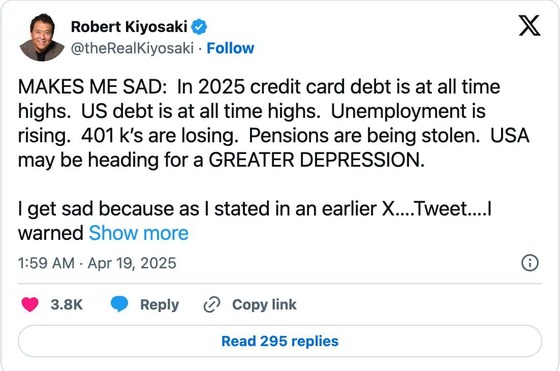Expand the tweet with Show more

(x=139, y=233)
